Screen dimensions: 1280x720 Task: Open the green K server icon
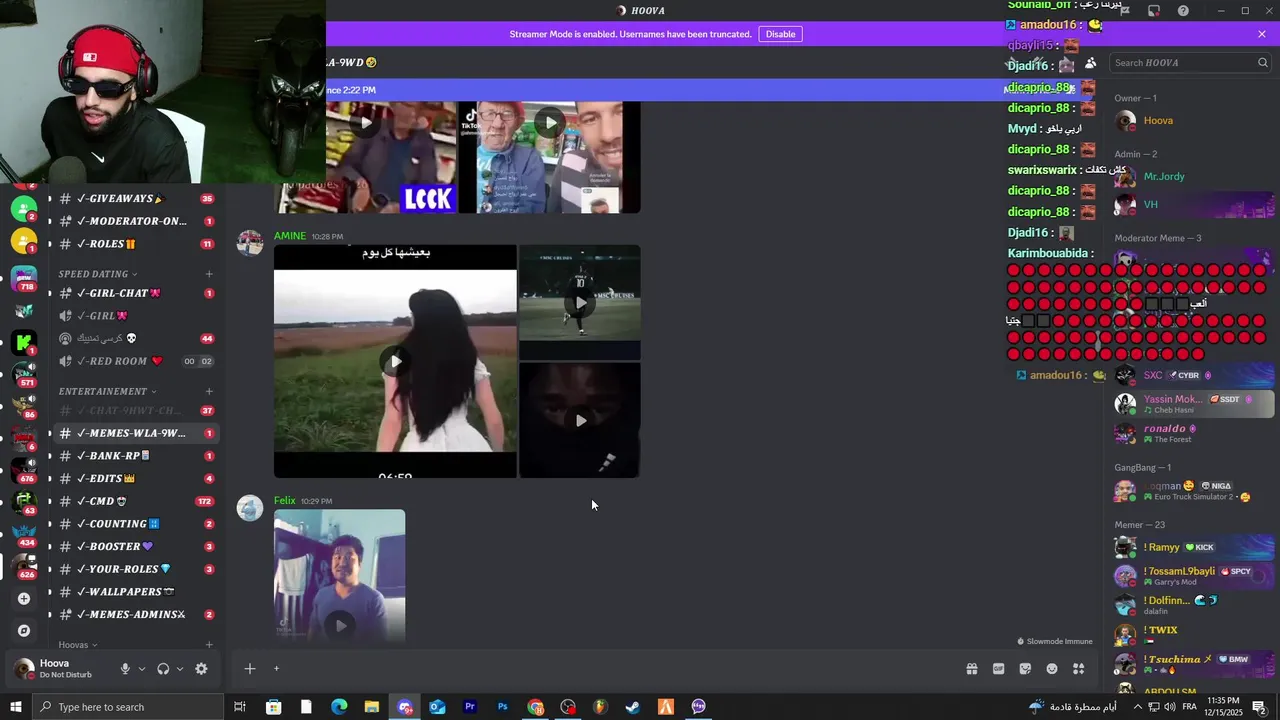(x=24, y=343)
